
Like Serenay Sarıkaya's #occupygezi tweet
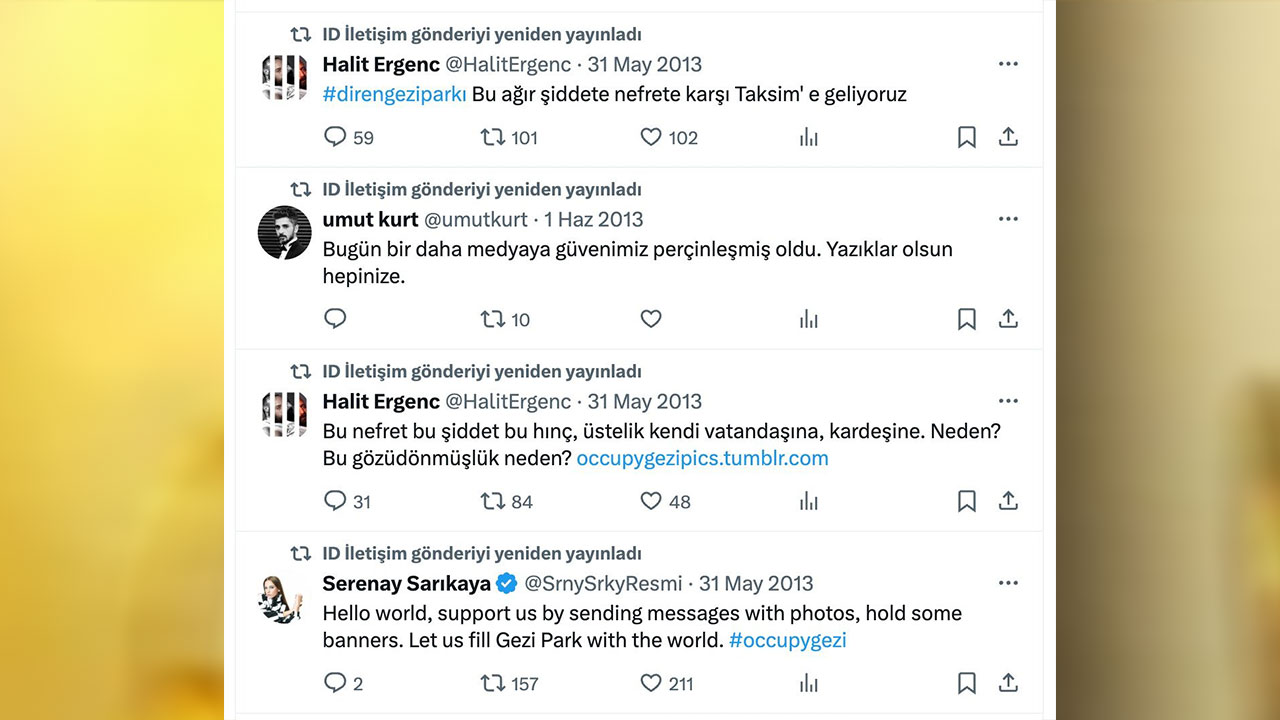tap(651, 683)
